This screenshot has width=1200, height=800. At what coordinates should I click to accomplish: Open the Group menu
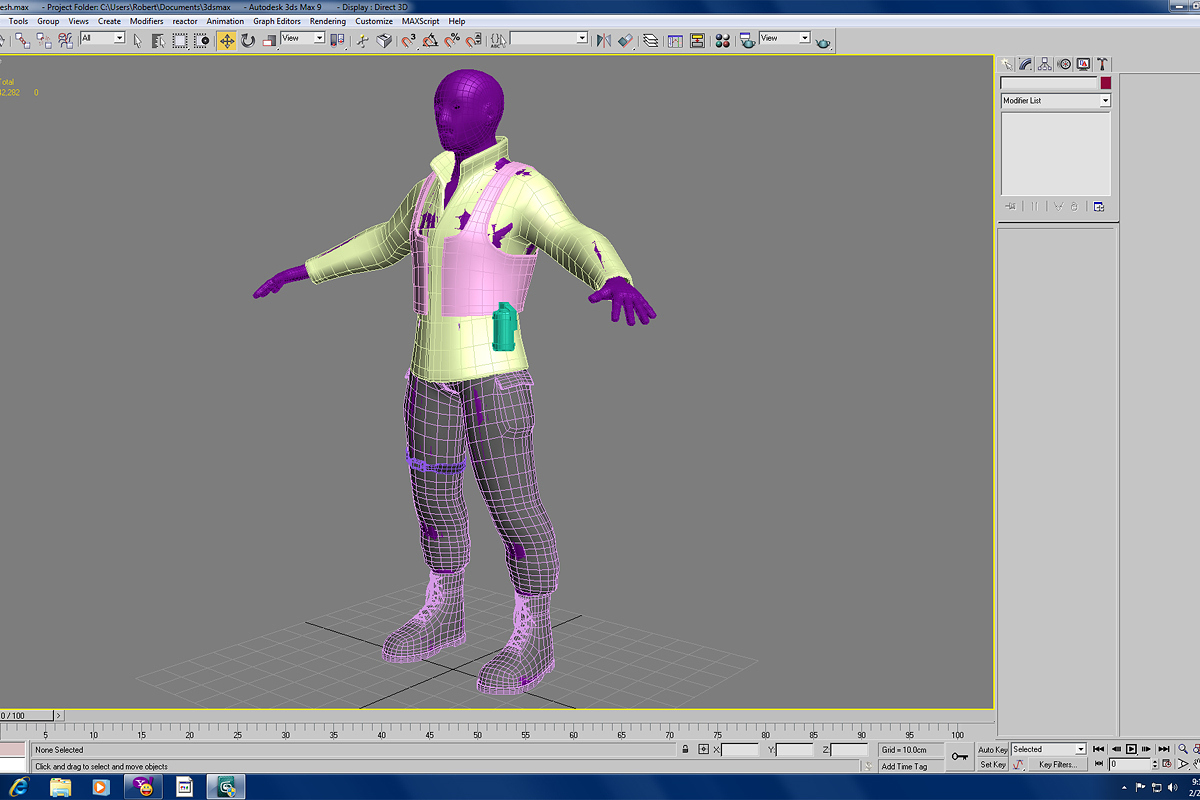(48, 21)
